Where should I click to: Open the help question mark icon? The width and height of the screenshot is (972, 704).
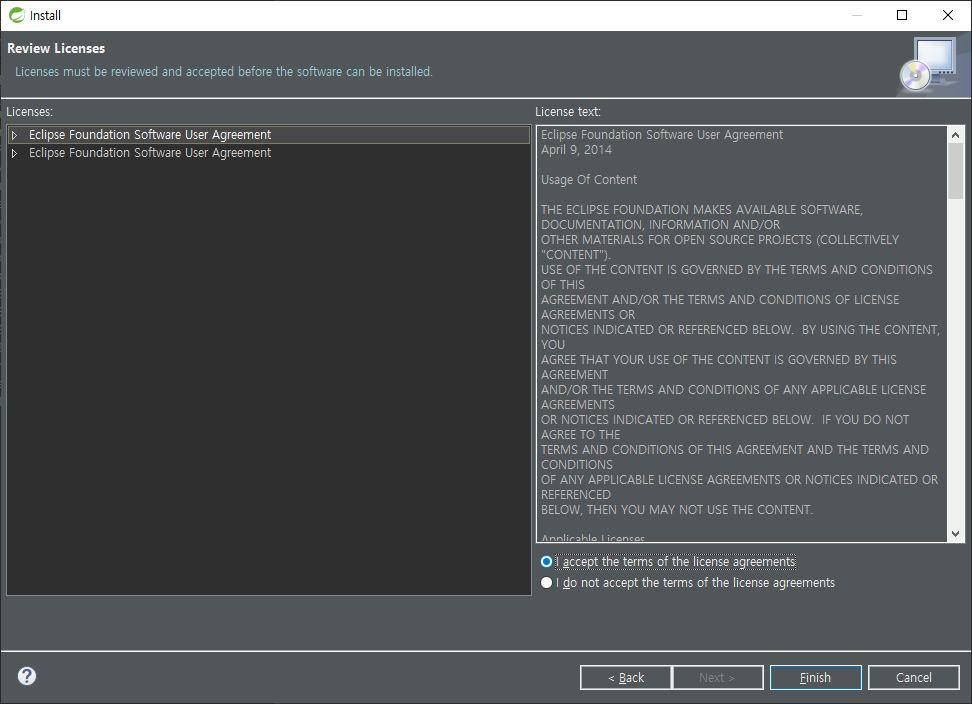click(27, 676)
